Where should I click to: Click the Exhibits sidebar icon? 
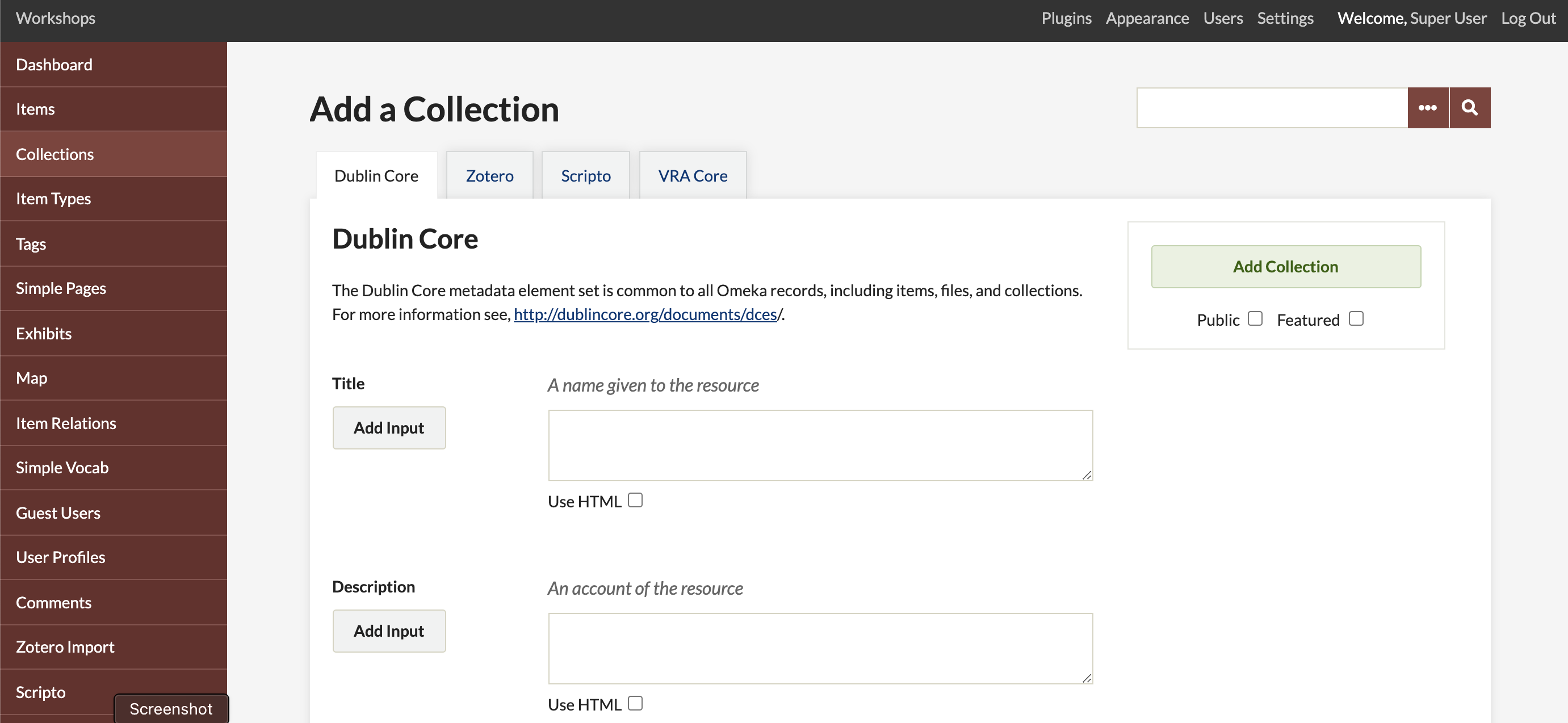tap(43, 332)
